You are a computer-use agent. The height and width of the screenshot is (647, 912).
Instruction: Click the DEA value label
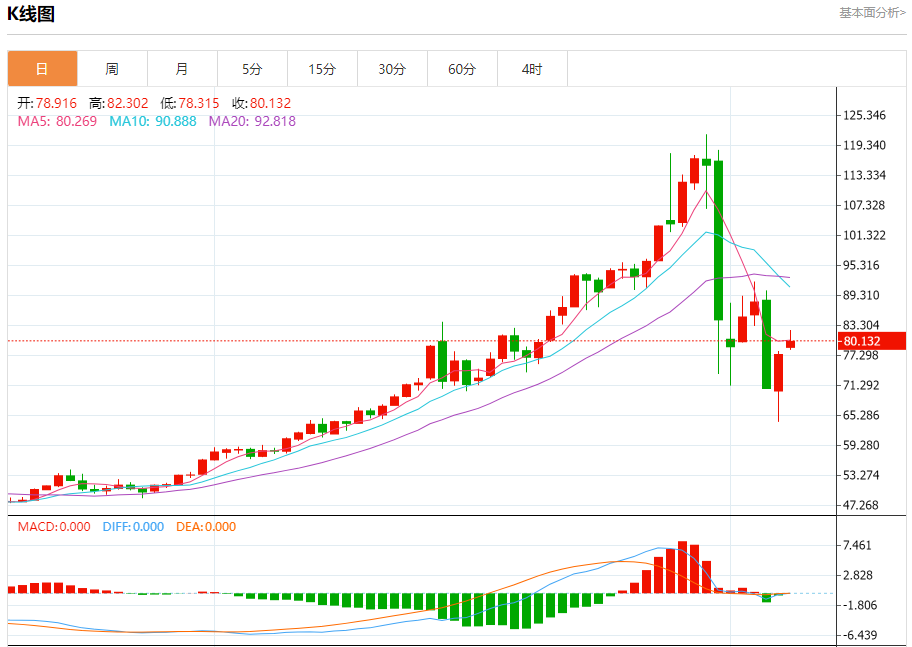tap(206, 527)
